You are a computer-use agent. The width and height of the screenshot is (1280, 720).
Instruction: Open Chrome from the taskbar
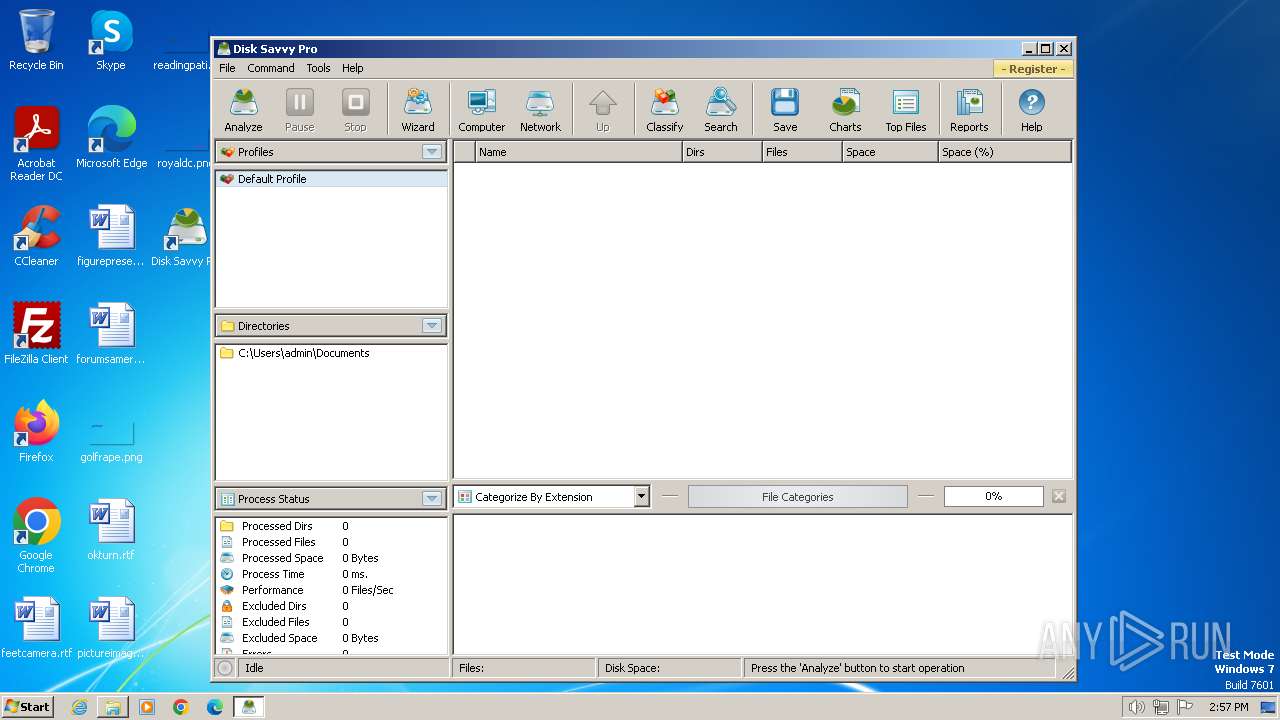pos(181,707)
